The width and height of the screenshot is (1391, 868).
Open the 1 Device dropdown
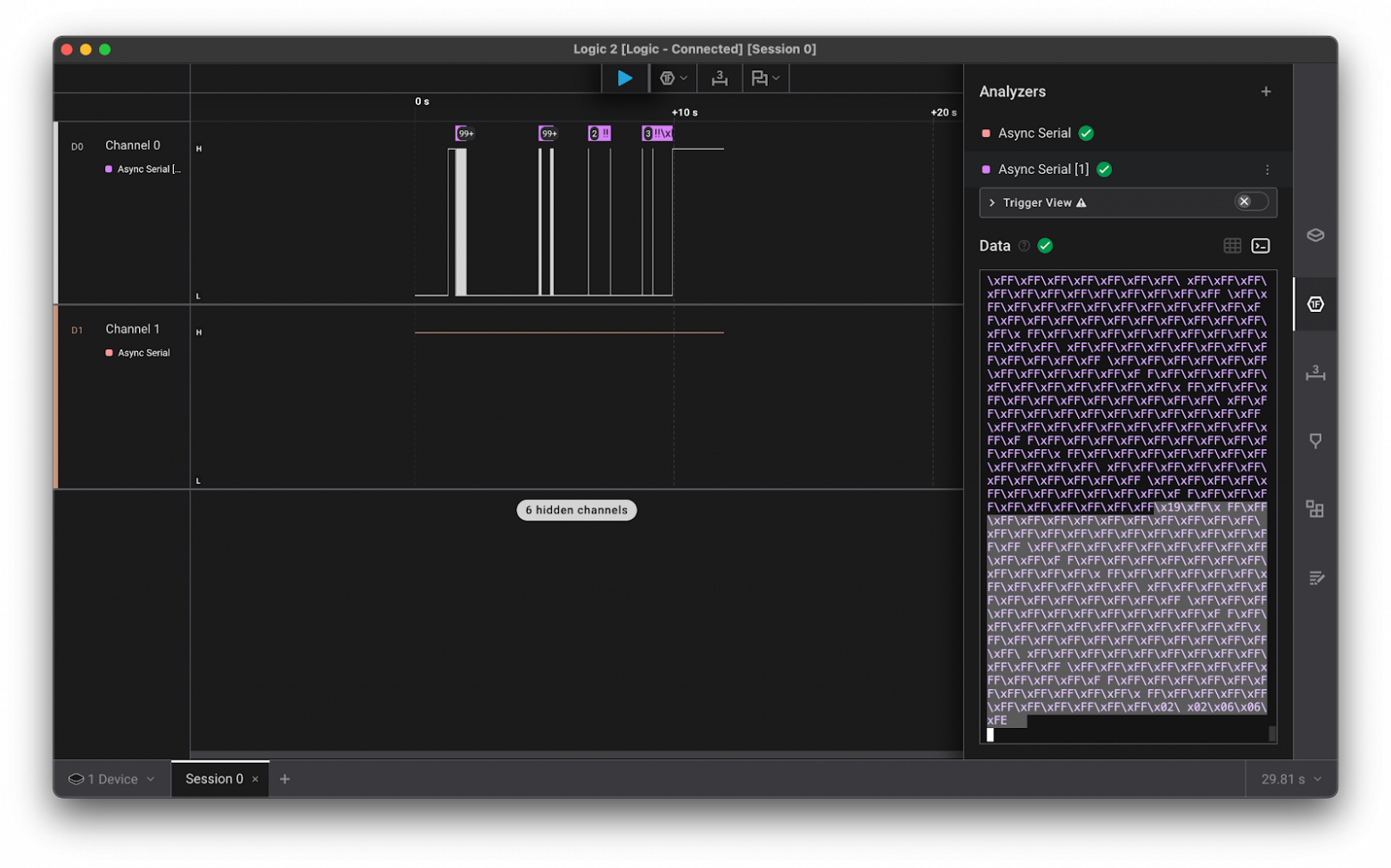pos(112,779)
